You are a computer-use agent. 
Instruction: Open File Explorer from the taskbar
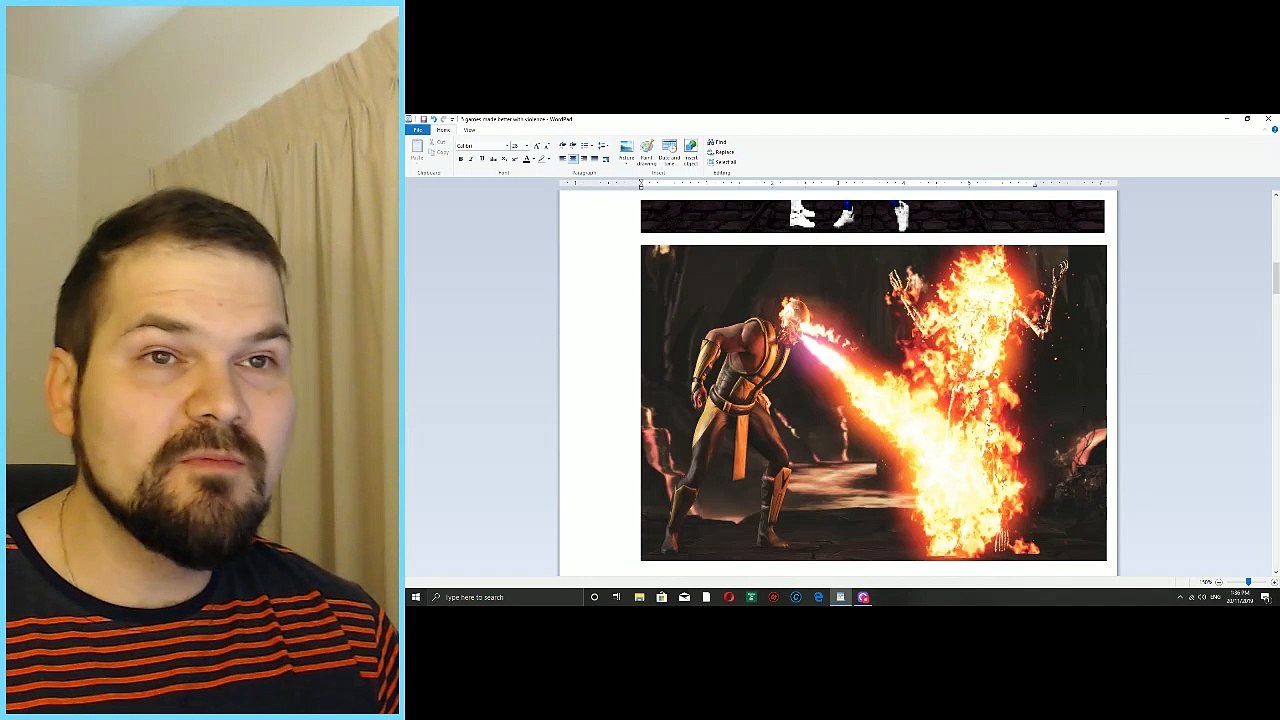(x=639, y=597)
